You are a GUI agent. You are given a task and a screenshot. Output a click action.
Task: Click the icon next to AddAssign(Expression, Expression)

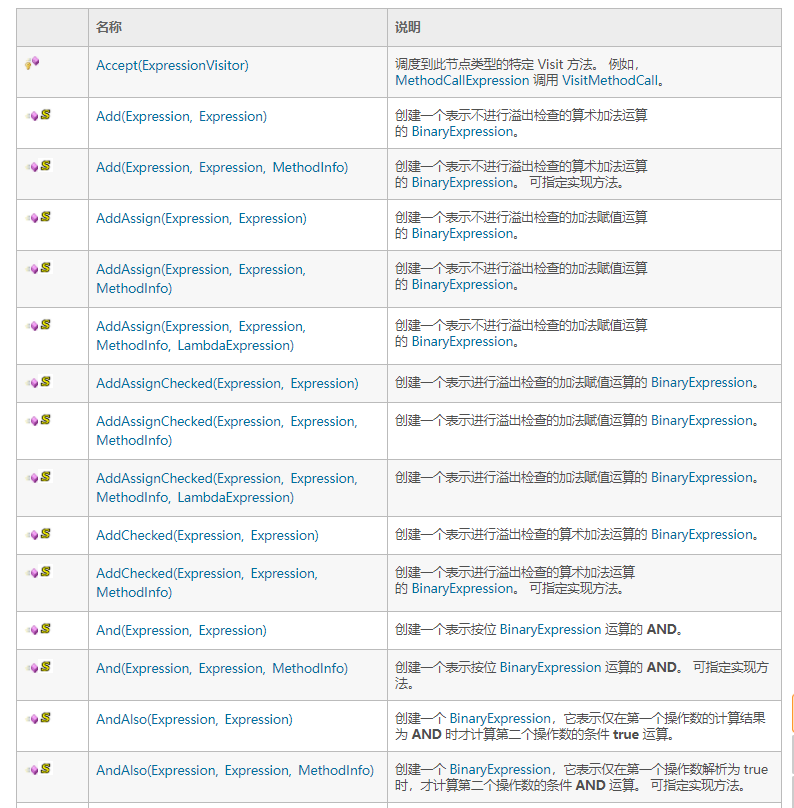(39, 217)
